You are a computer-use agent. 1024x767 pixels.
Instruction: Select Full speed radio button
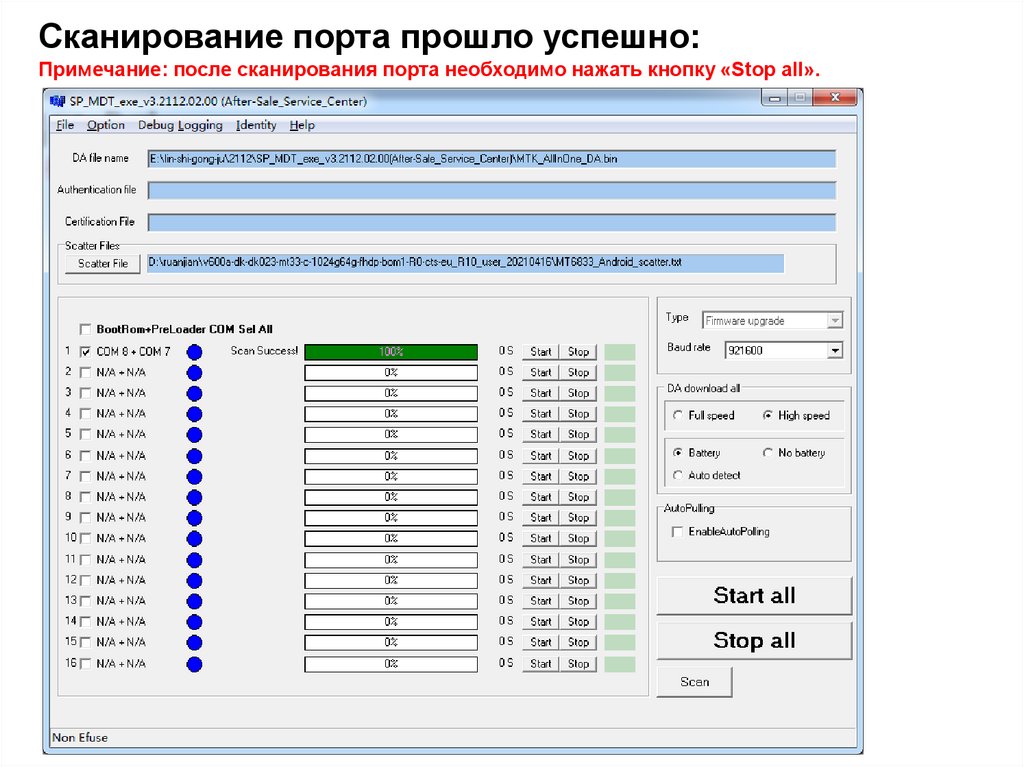point(678,416)
